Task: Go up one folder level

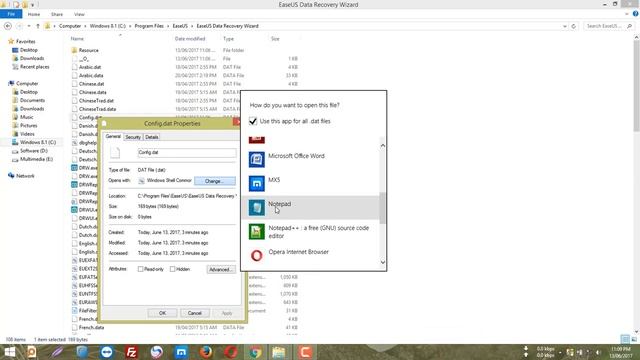Action: (38, 26)
